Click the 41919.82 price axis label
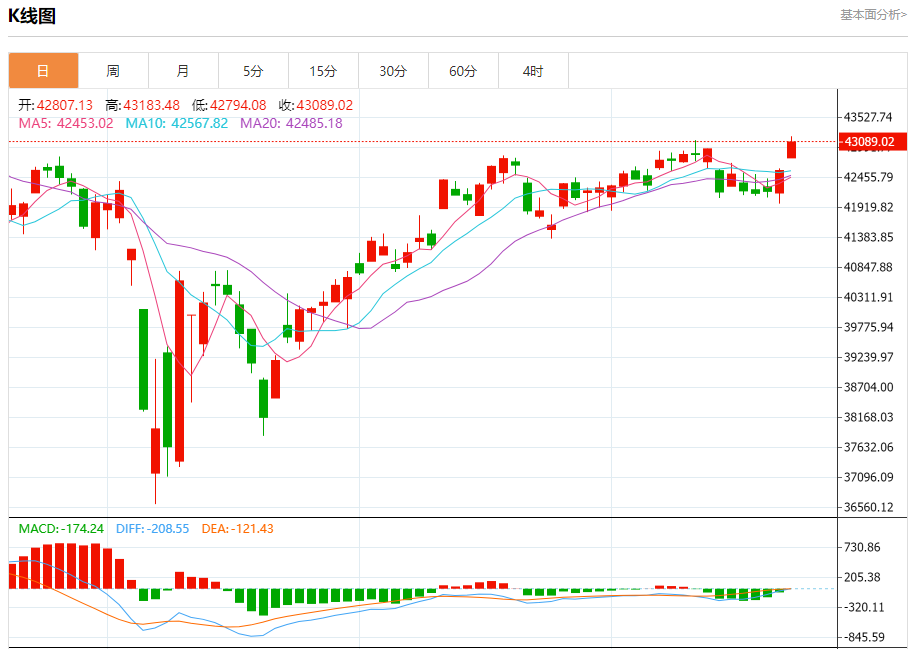This screenshot has width=915, height=649. click(868, 207)
